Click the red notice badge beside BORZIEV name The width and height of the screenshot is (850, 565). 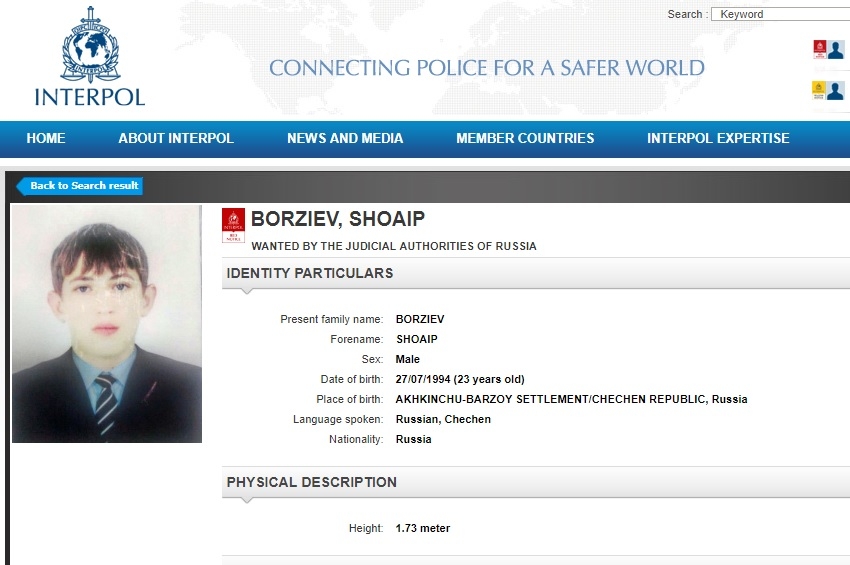tap(233, 225)
